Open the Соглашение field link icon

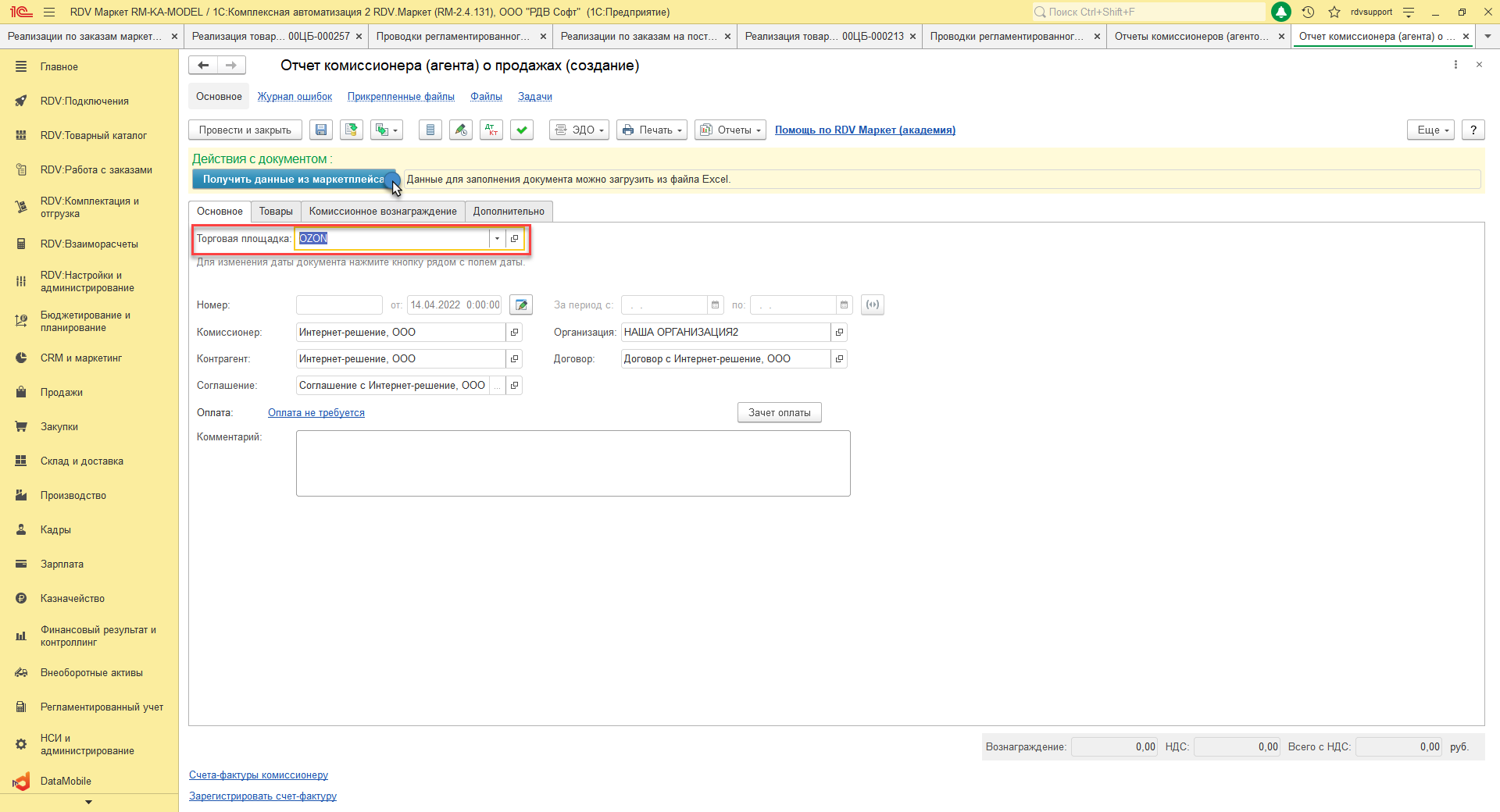pos(514,386)
